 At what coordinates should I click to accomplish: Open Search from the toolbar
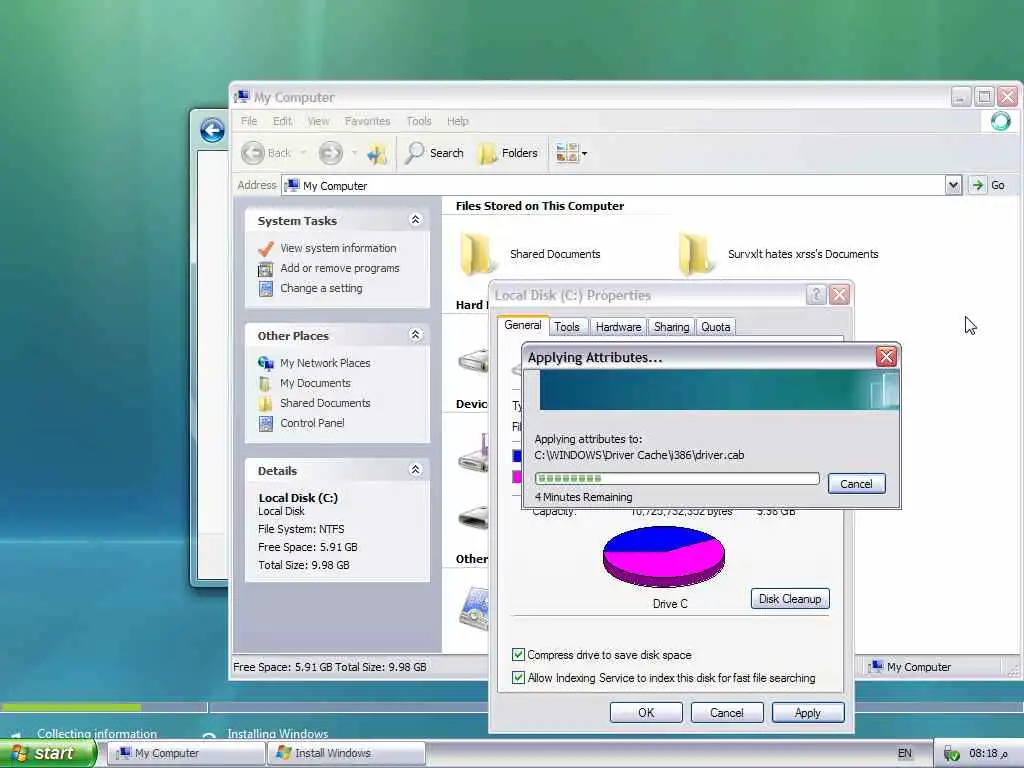[x=434, y=153]
